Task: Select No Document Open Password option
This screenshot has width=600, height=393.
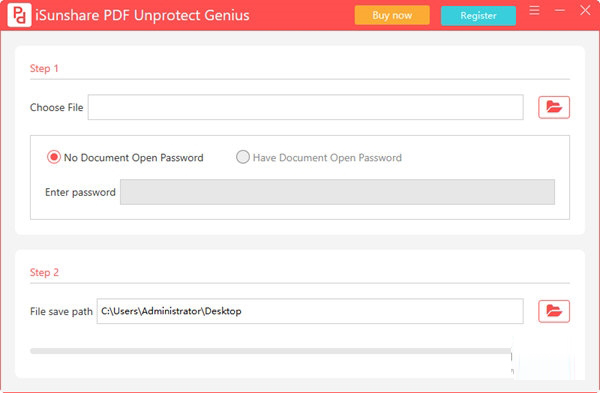Action: pyautogui.click(x=125, y=157)
